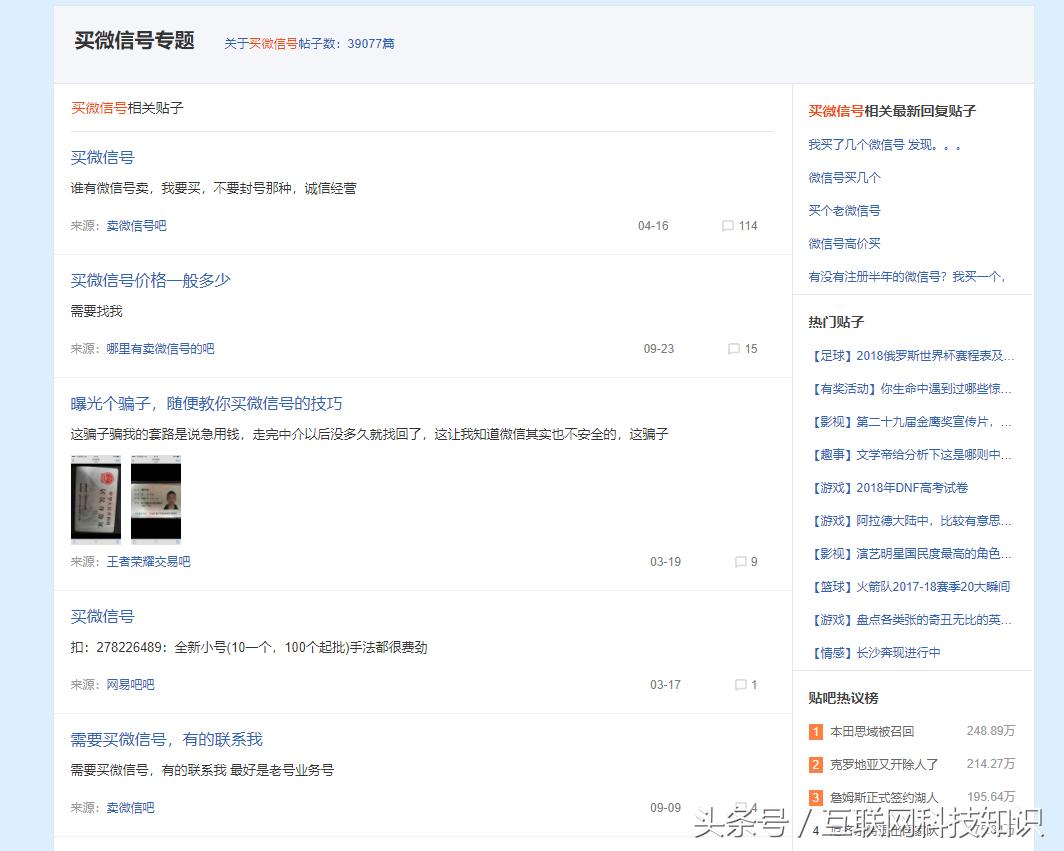Open 哪里有卖微信号的吧 source link

click(x=159, y=349)
